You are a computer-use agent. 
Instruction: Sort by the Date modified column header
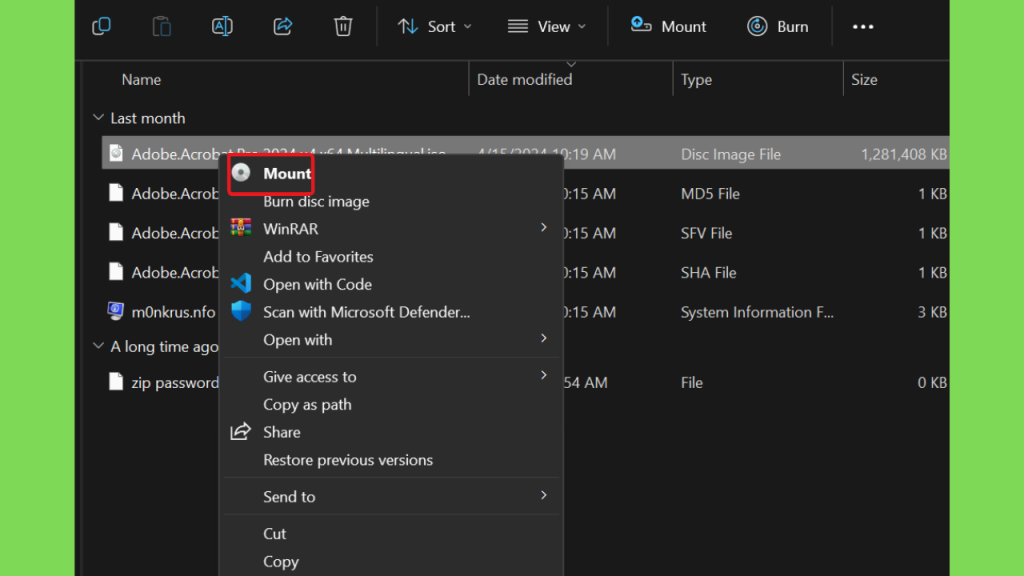point(524,80)
